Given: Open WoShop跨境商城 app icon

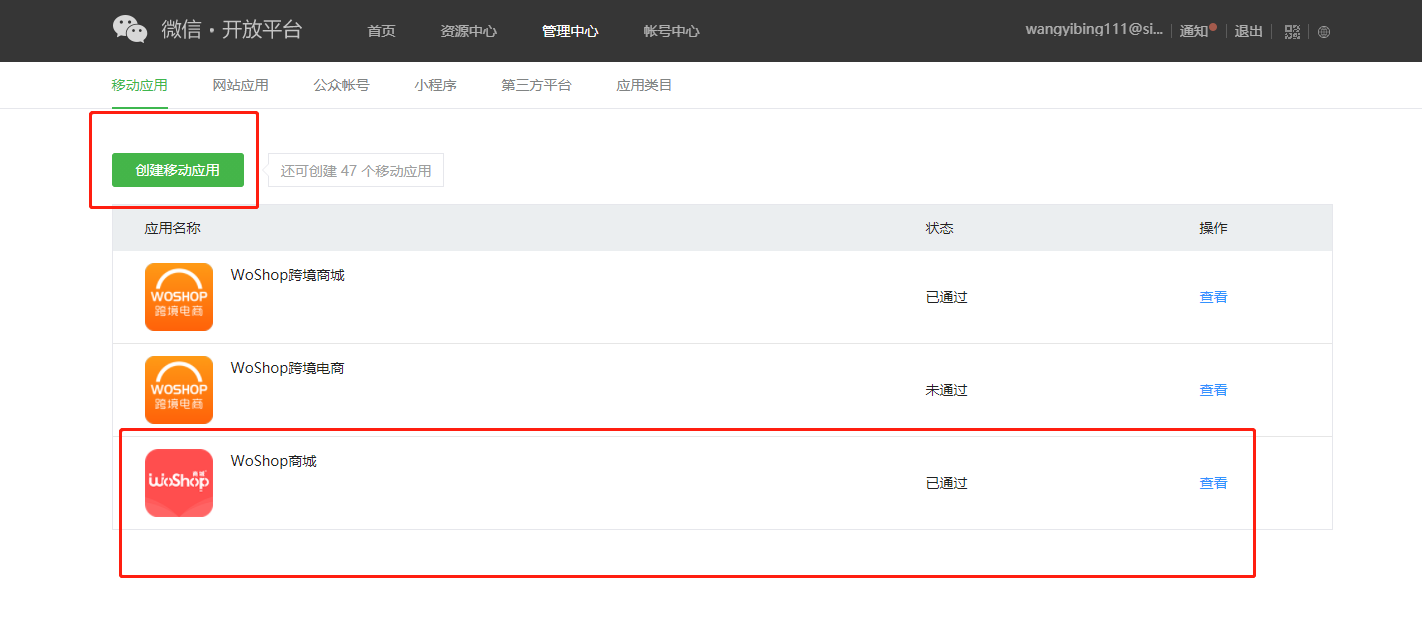Looking at the screenshot, I should 179,297.
